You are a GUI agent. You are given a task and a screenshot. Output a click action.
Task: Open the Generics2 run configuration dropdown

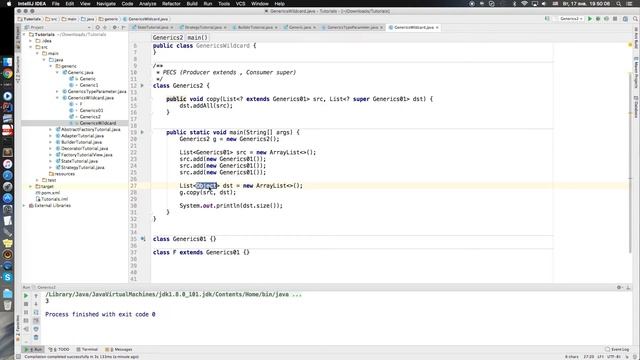point(570,19)
